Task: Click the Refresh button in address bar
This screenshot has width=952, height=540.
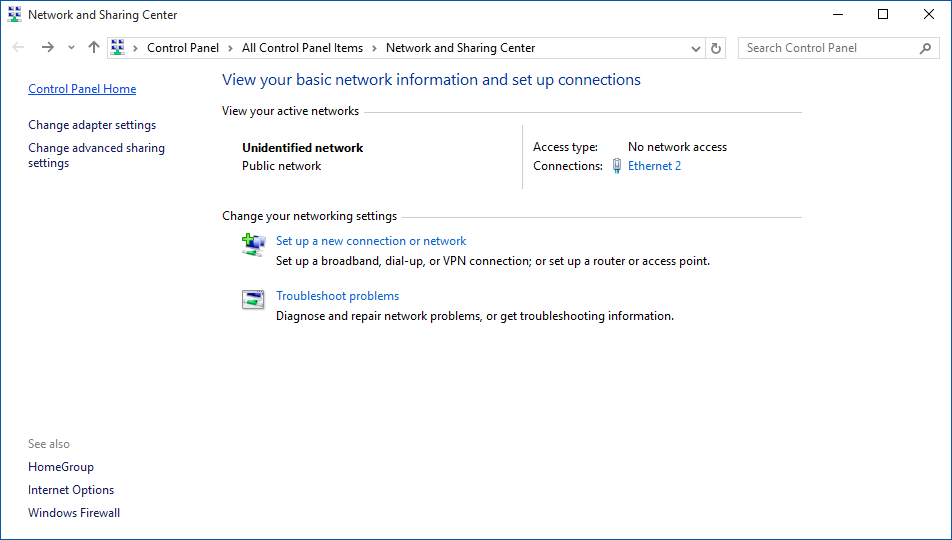Action: pos(716,48)
